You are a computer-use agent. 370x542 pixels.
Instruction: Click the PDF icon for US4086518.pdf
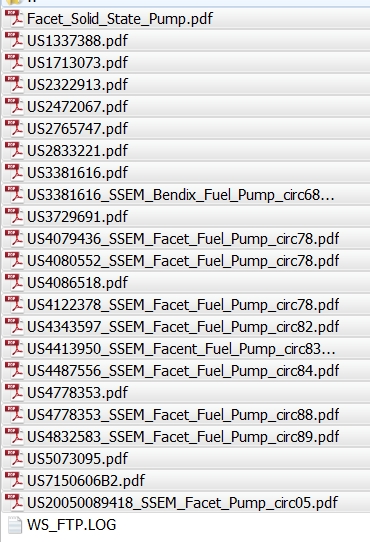(14, 282)
